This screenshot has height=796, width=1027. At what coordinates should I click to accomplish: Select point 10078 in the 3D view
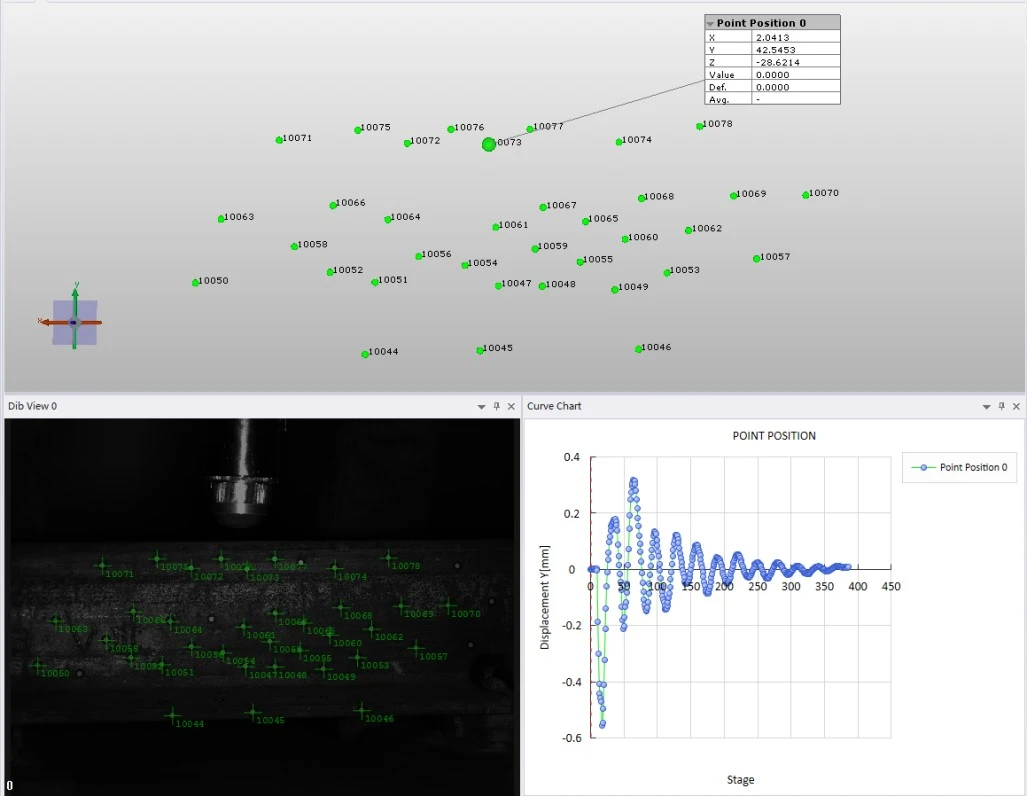[700, 126]
